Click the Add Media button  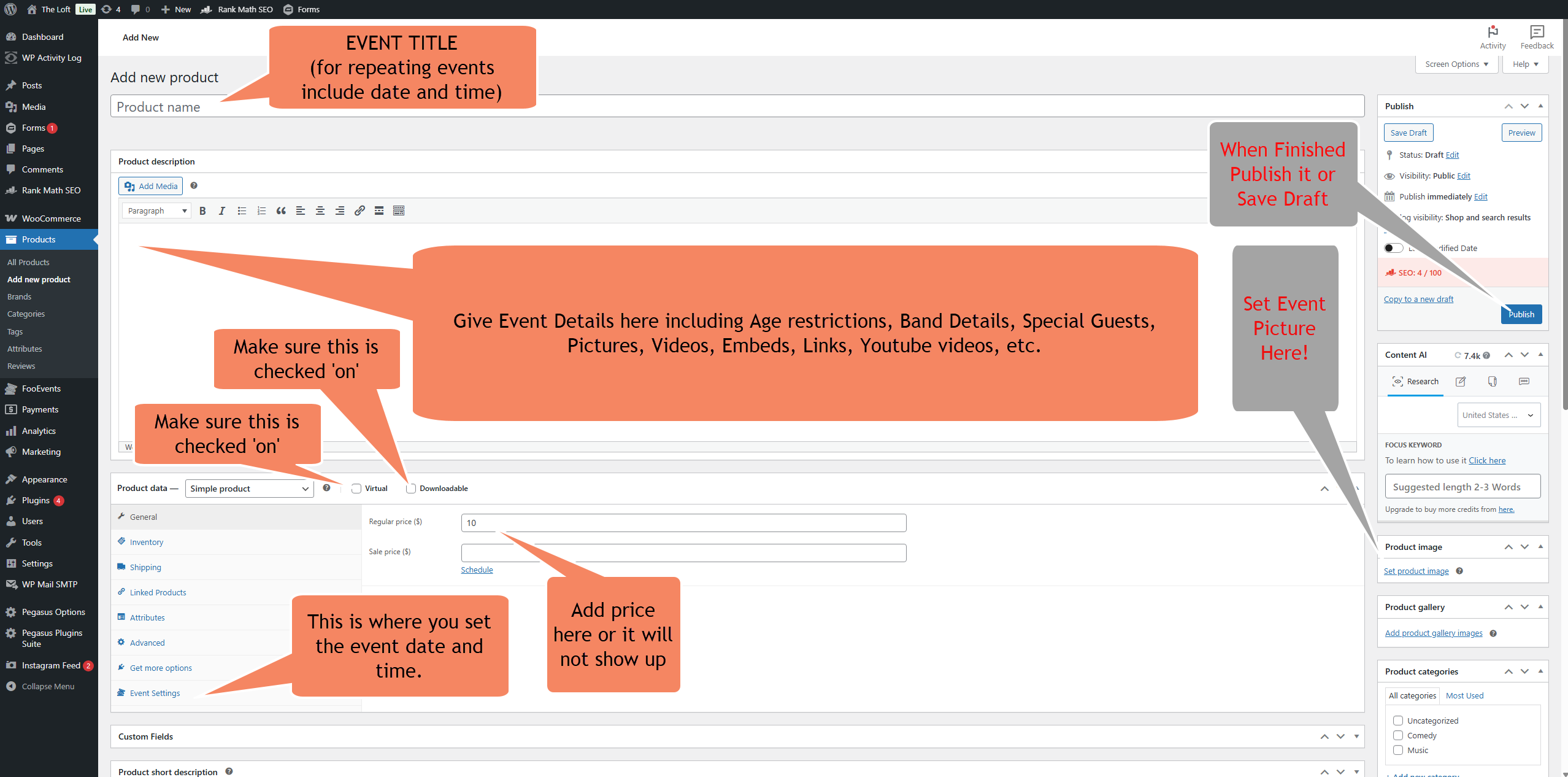click(x=150, y=186)
